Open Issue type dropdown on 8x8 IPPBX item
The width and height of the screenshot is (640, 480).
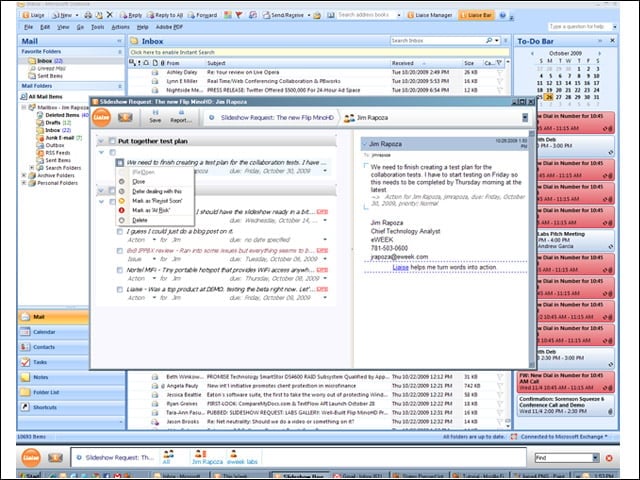coord(154,259)
